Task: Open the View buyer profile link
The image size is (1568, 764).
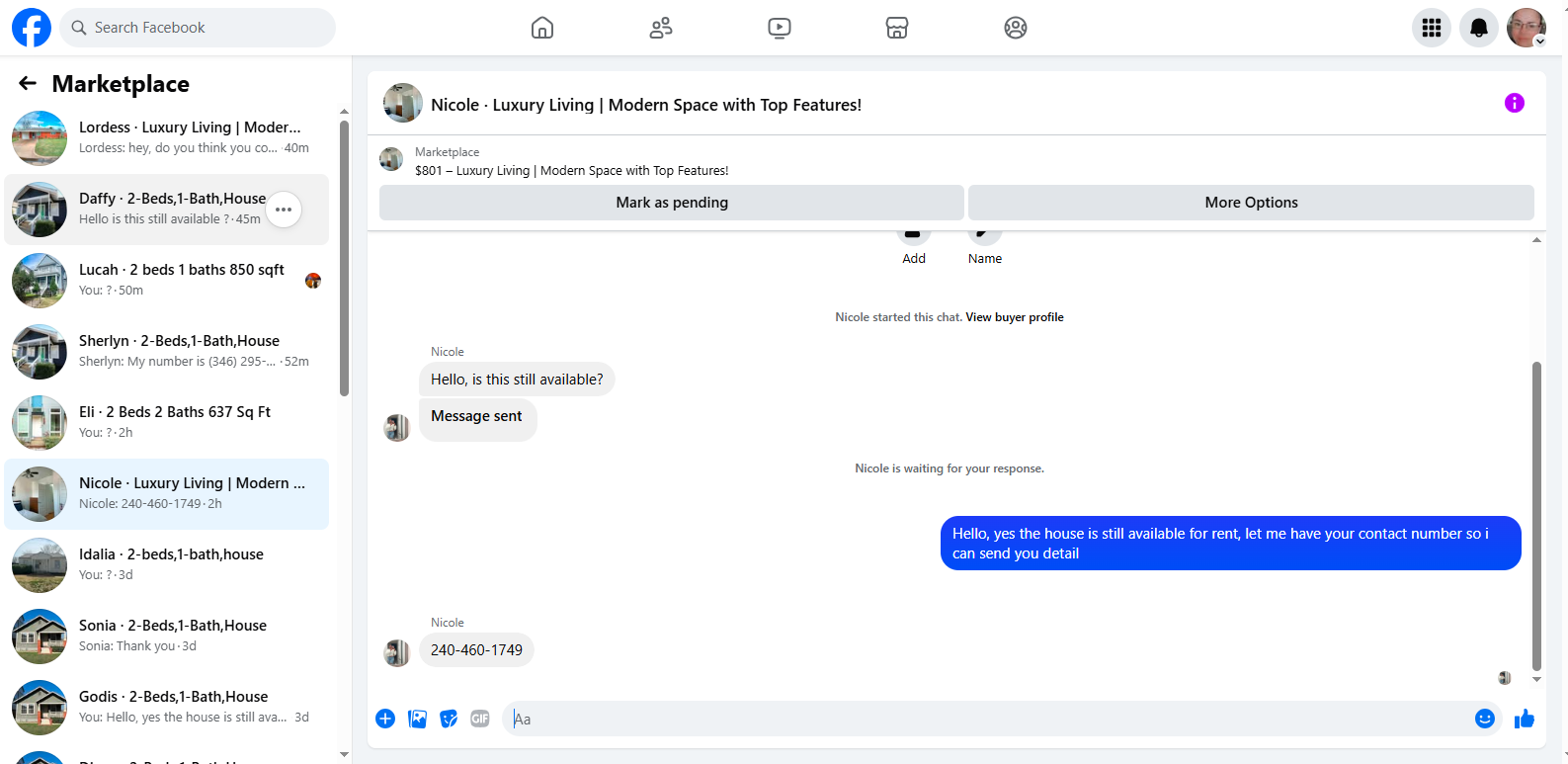Action: click(x=1015, y=317)
